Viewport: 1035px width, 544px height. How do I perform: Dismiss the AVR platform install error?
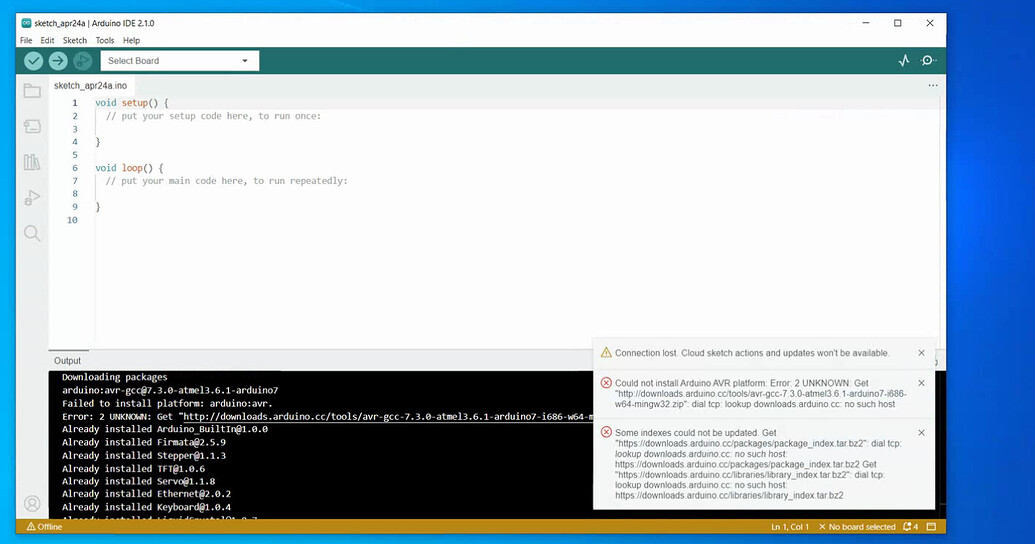tap(921, 383)
